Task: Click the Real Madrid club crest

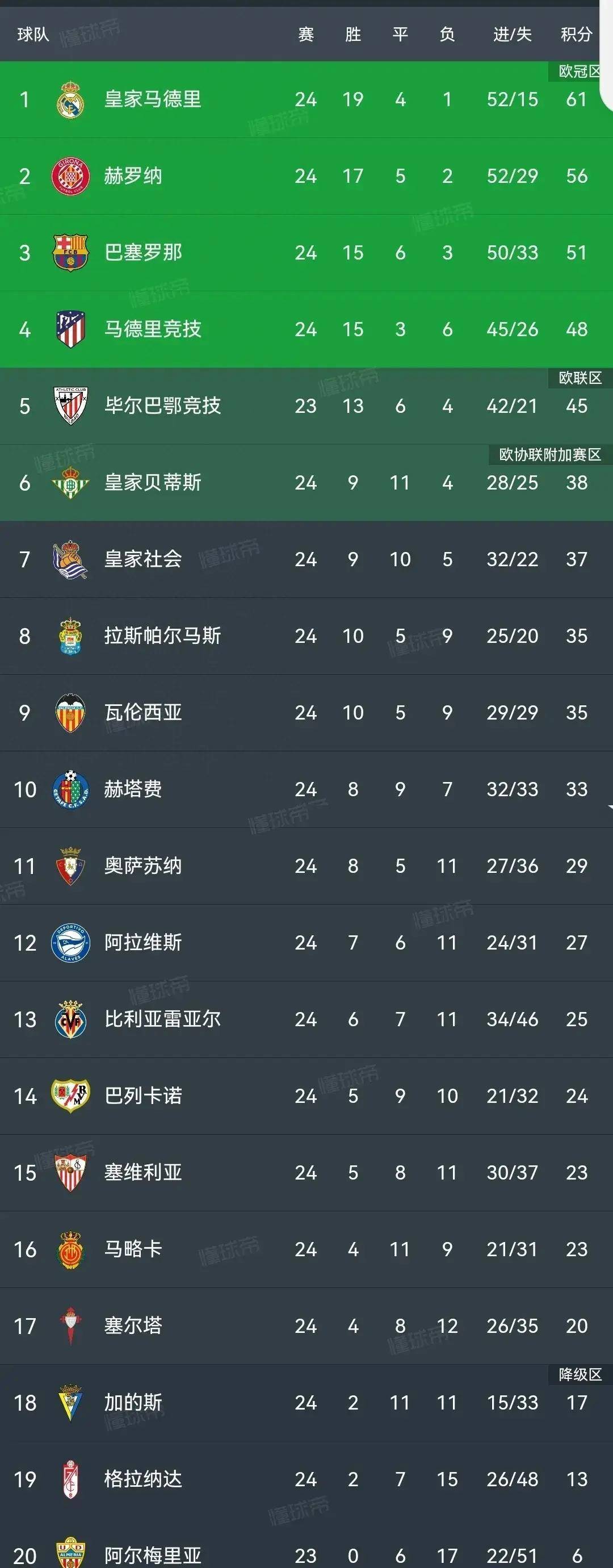Action: click(70, 99)
